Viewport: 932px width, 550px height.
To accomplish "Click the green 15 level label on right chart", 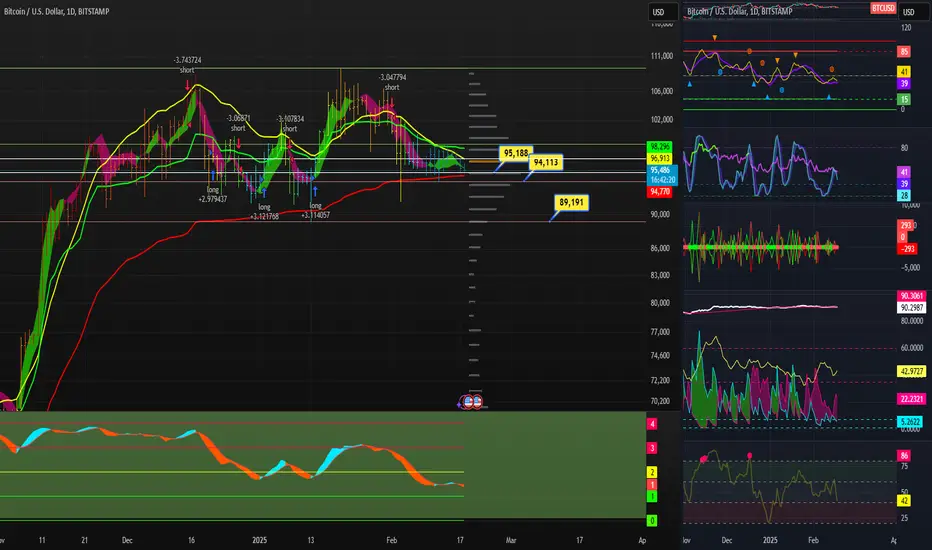I will [903, 99].
